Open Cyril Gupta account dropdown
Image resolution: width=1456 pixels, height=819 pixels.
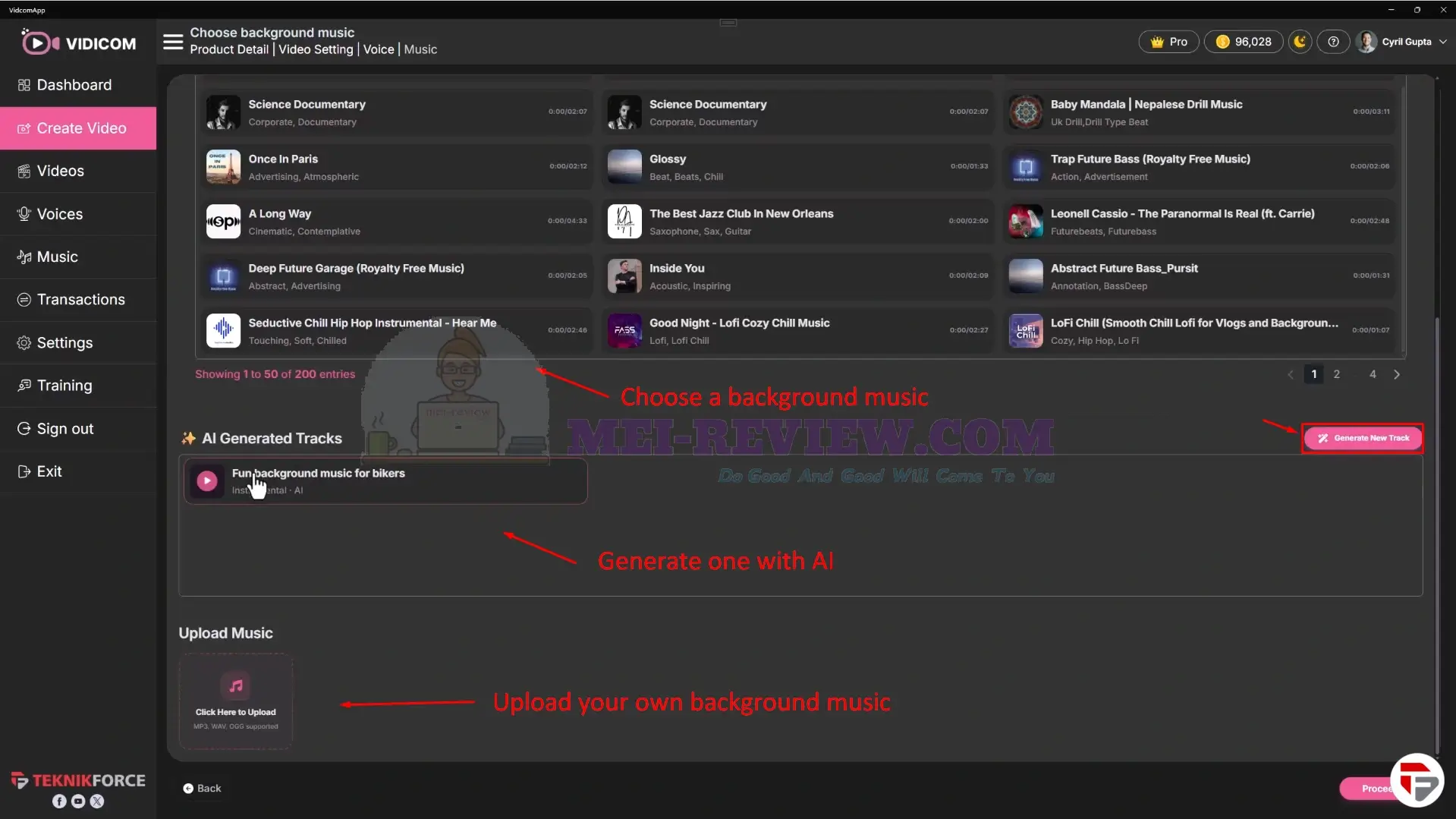click(1402, 42)
